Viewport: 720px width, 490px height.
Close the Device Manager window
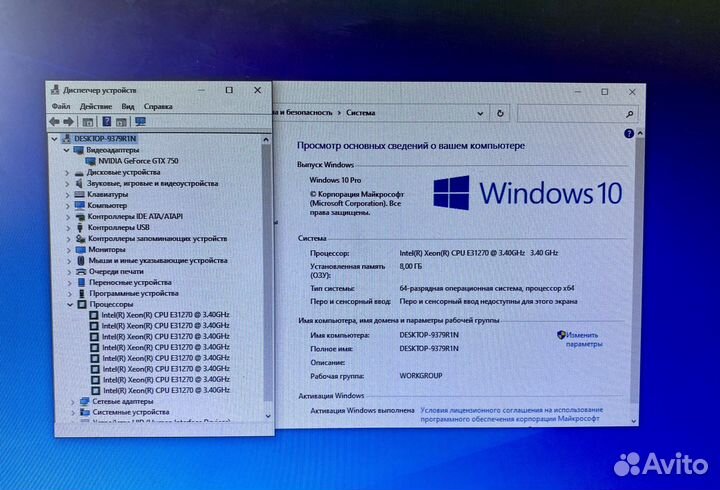tap(258, 90)
